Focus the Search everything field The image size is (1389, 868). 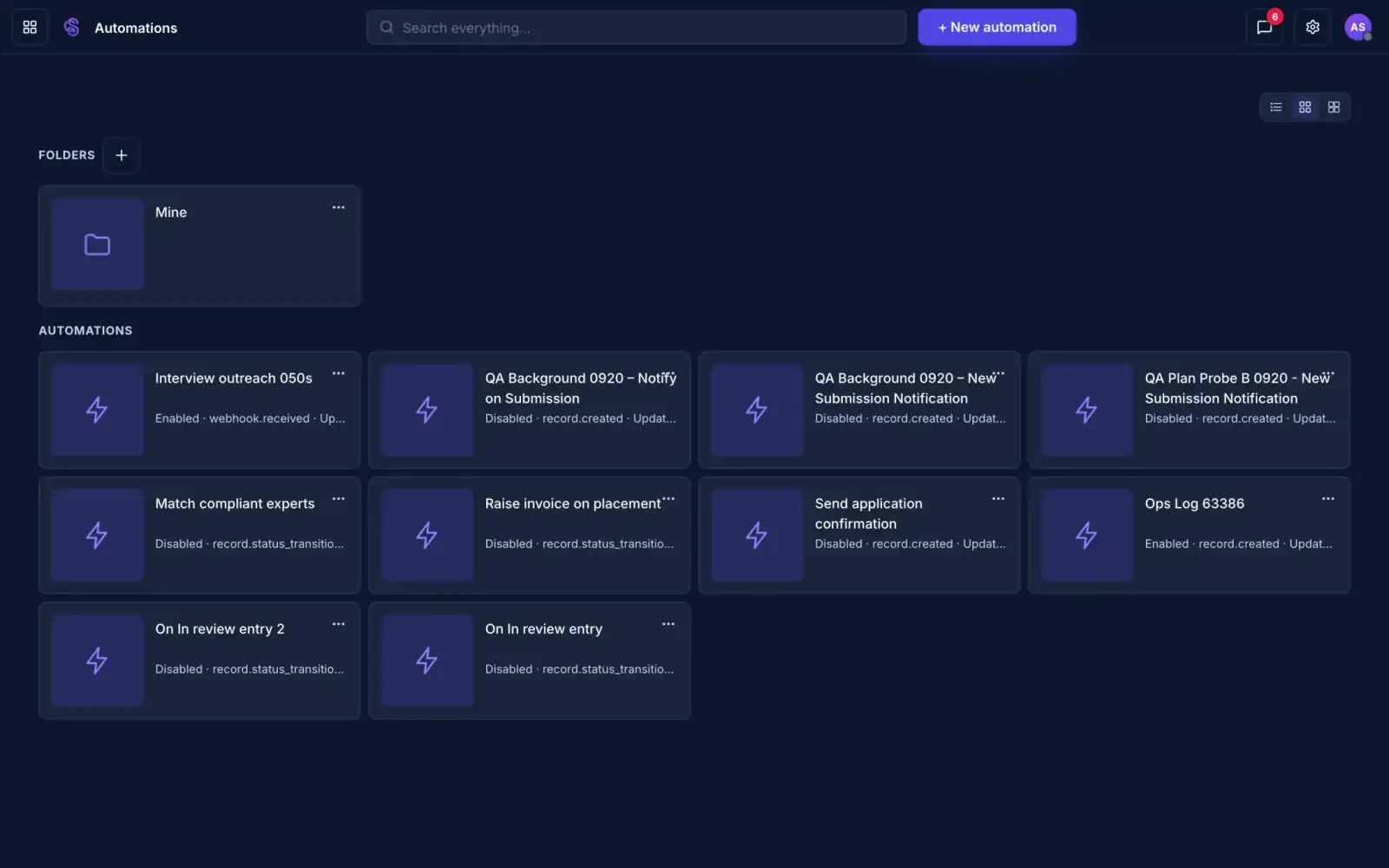[x=636, y=28]
